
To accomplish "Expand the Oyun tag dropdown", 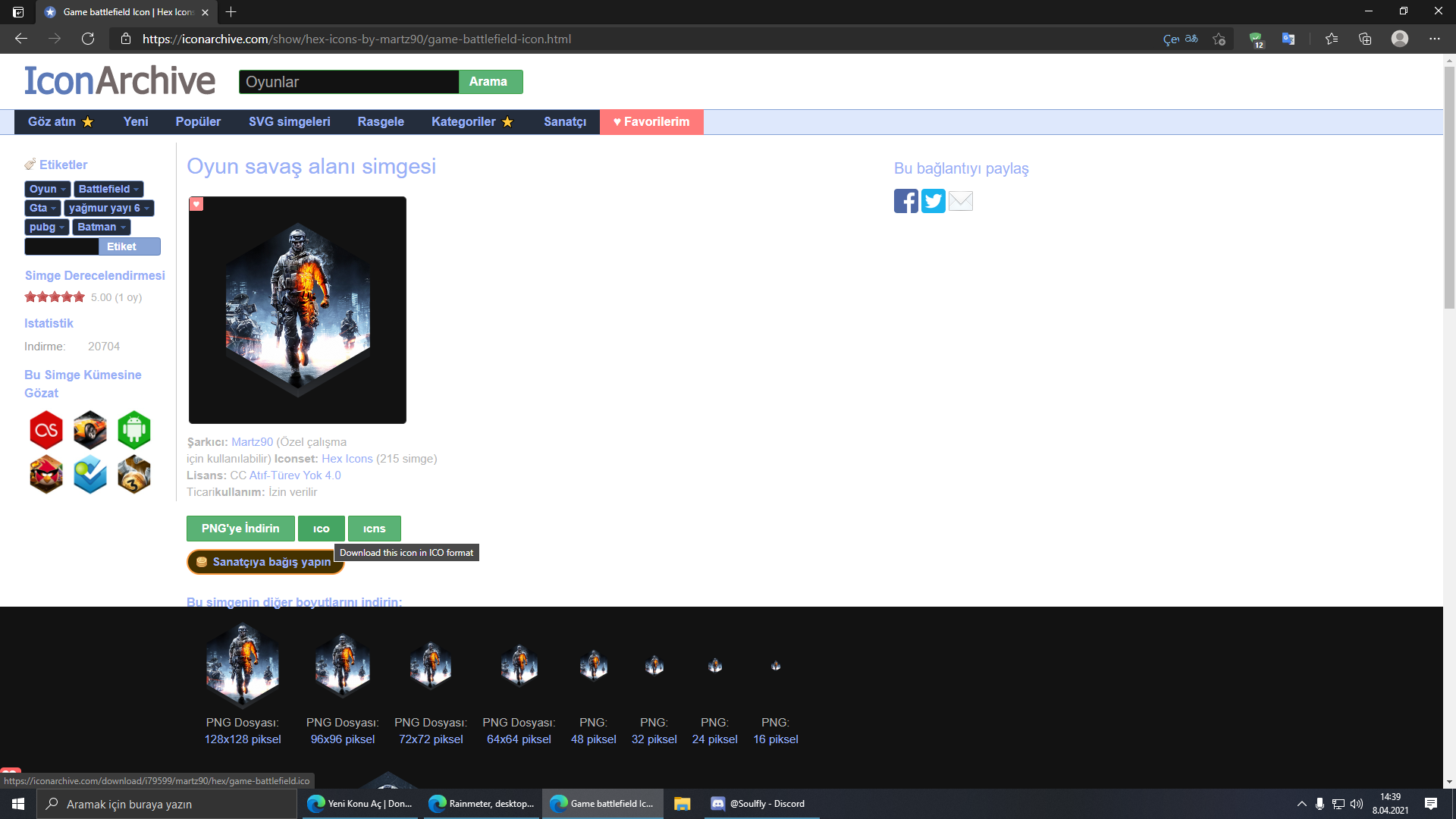I will coord(63,190).
